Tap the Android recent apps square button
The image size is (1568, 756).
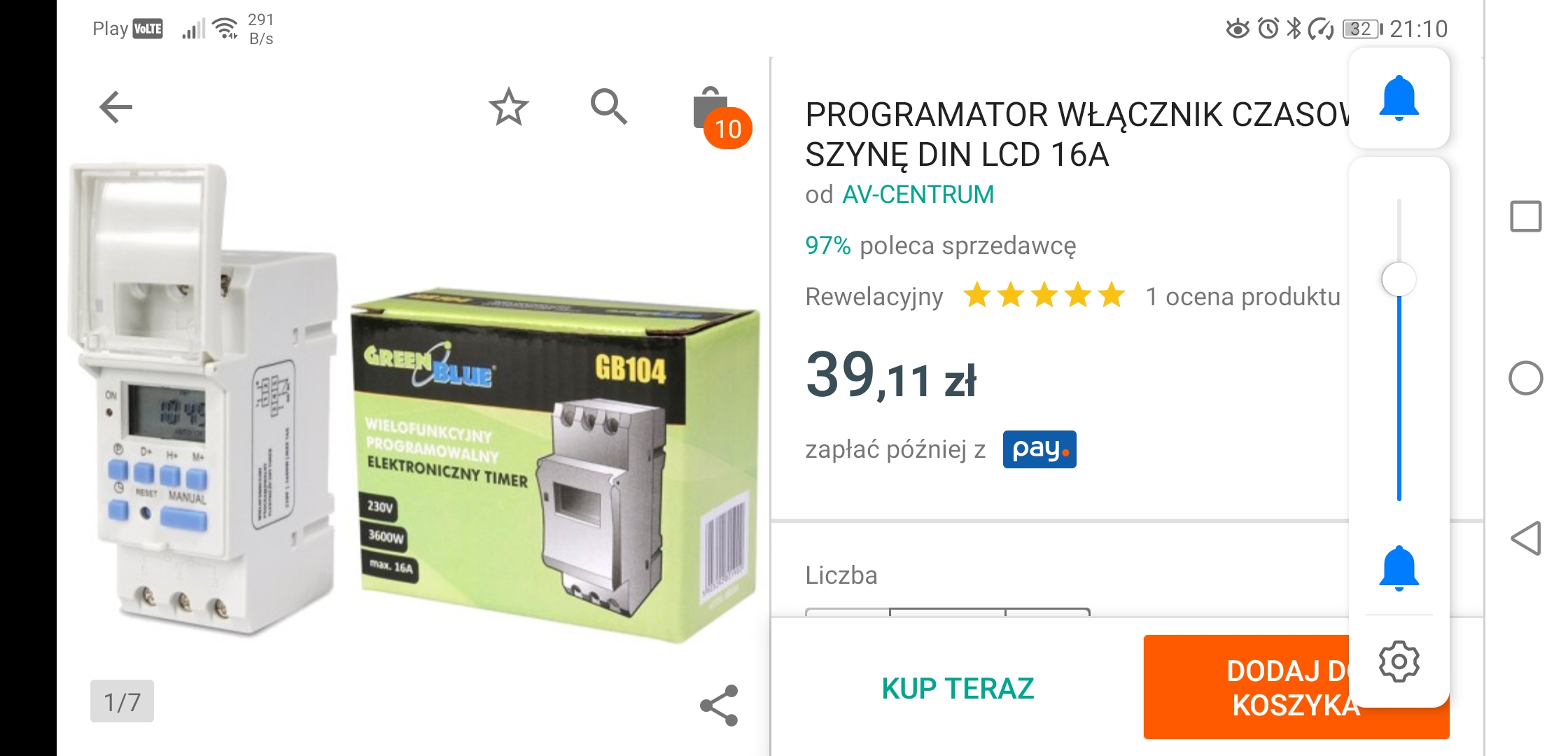pyautogui.click(x=1525, y=216)
